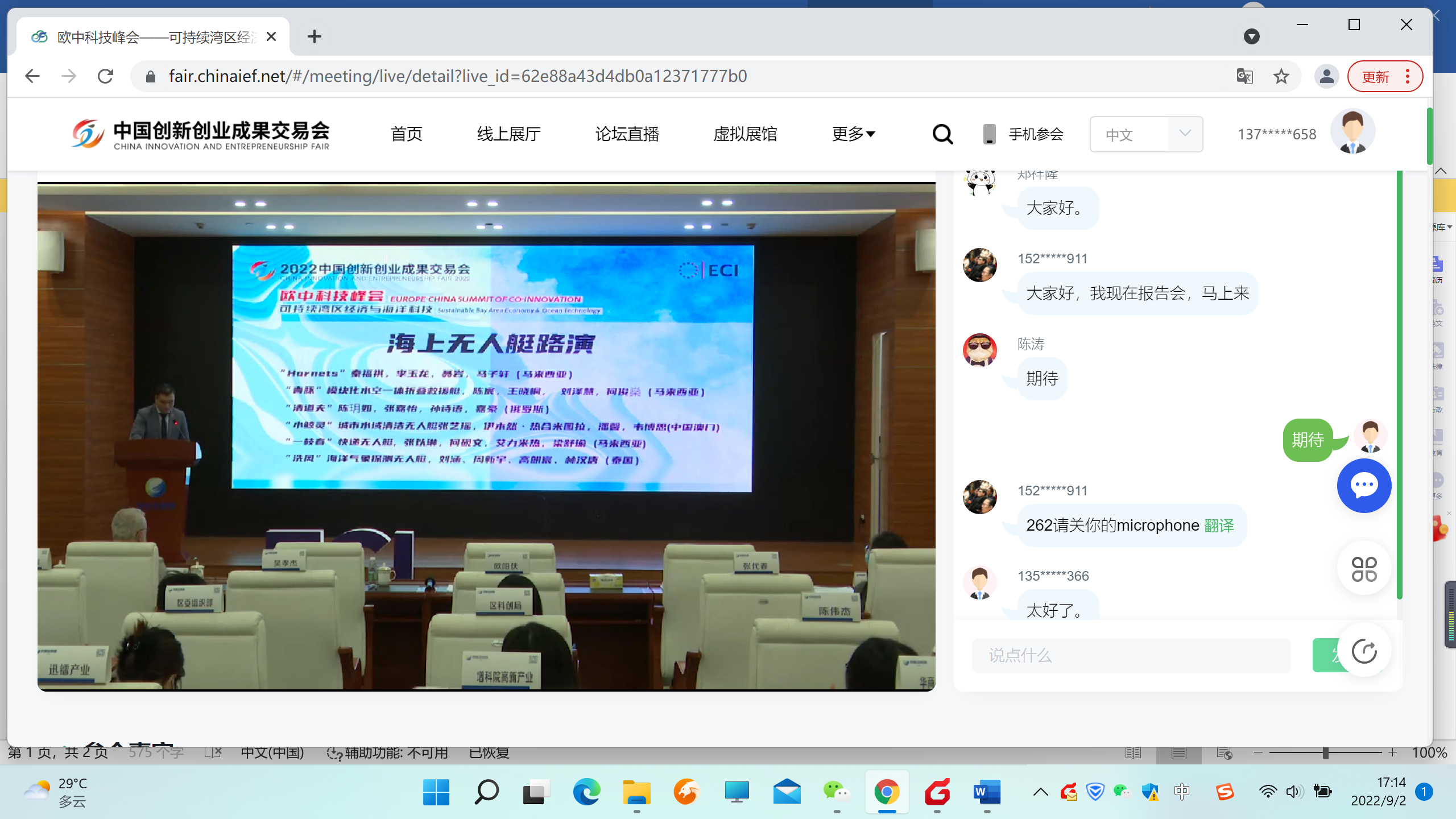The image size is (1456, 819).
Task: Bookmark this page with the star icon
Action: pyautogui.click(x=1281, y=76)
